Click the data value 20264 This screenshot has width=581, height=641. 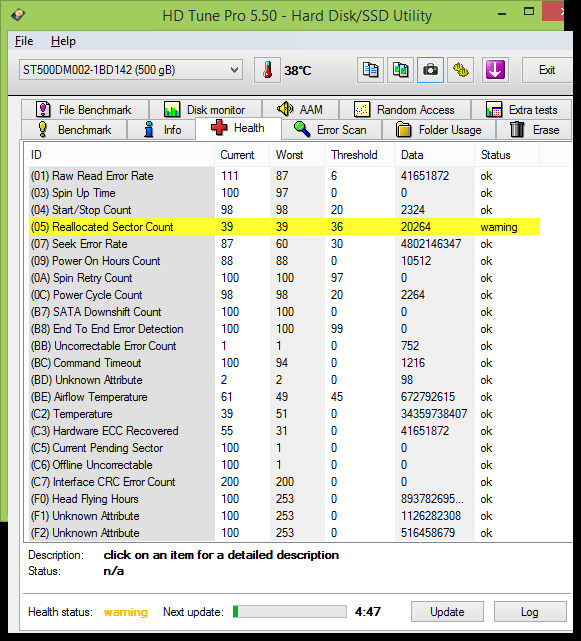(x=415, y=227)
